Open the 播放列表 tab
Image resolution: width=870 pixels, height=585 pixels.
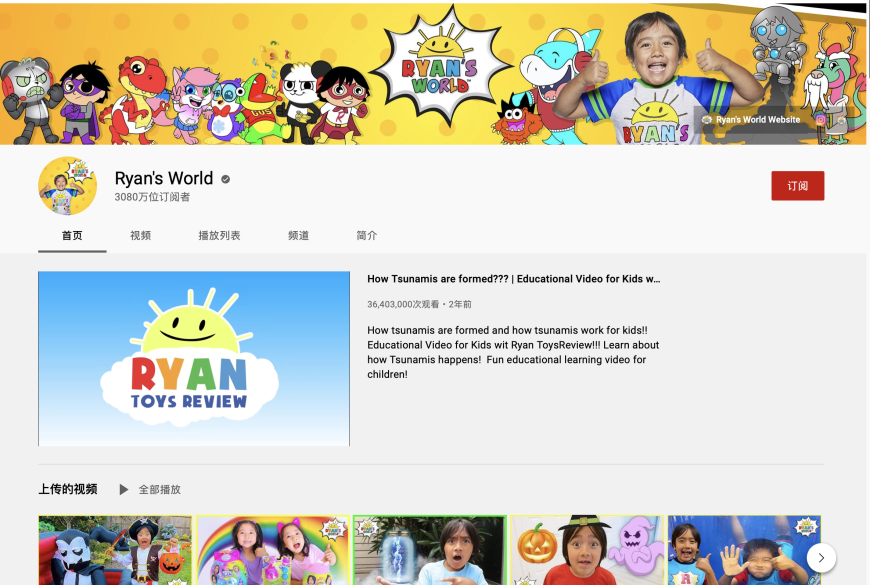219,236
